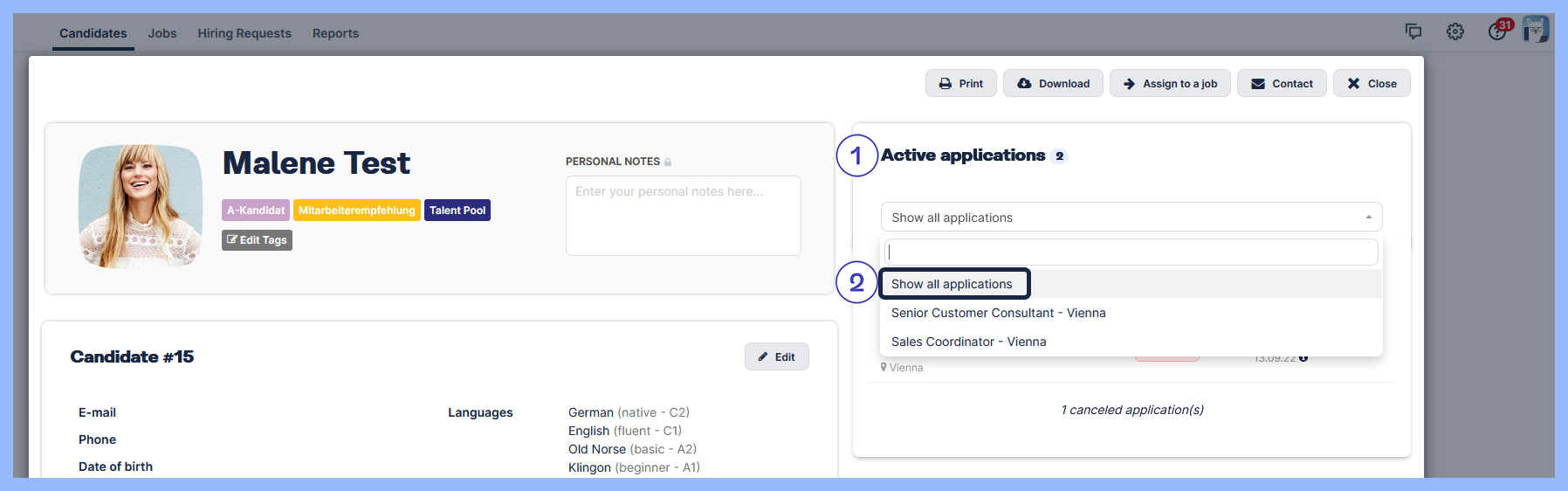Image resolution: width=1568 pixels, height=491 pixels.
Task: Click the notifications icon with badge 31
Action: [x=1498, y=31]
